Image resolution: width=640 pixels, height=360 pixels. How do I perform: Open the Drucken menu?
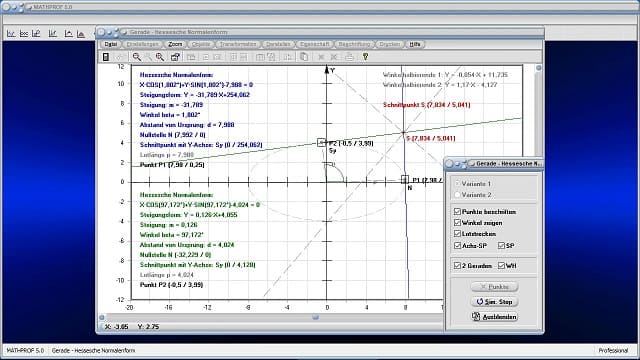[x=389, y=44]
